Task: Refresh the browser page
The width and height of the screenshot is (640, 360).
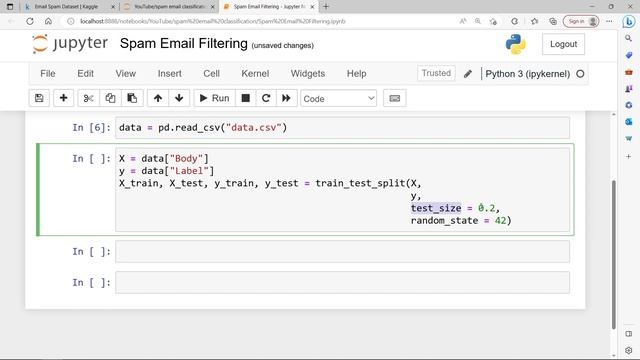Action: (x=30, y=21)
